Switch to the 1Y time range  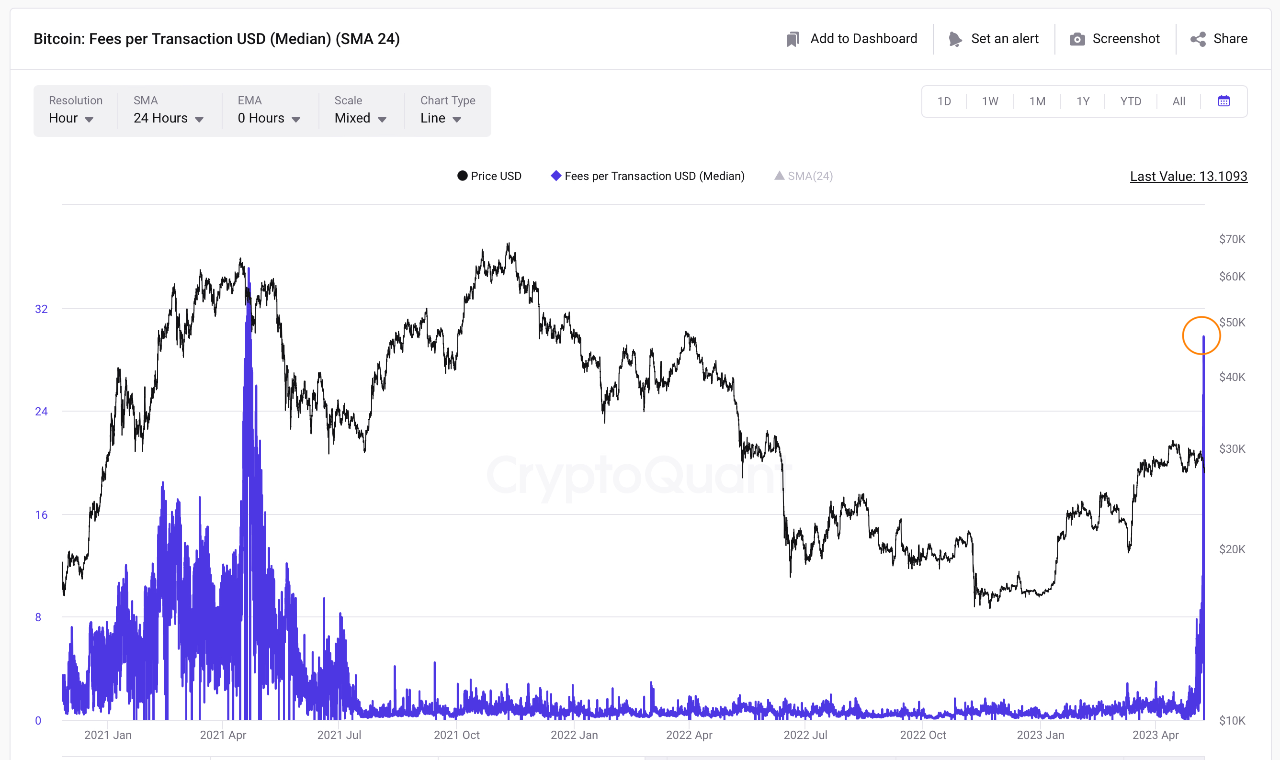1083,101
